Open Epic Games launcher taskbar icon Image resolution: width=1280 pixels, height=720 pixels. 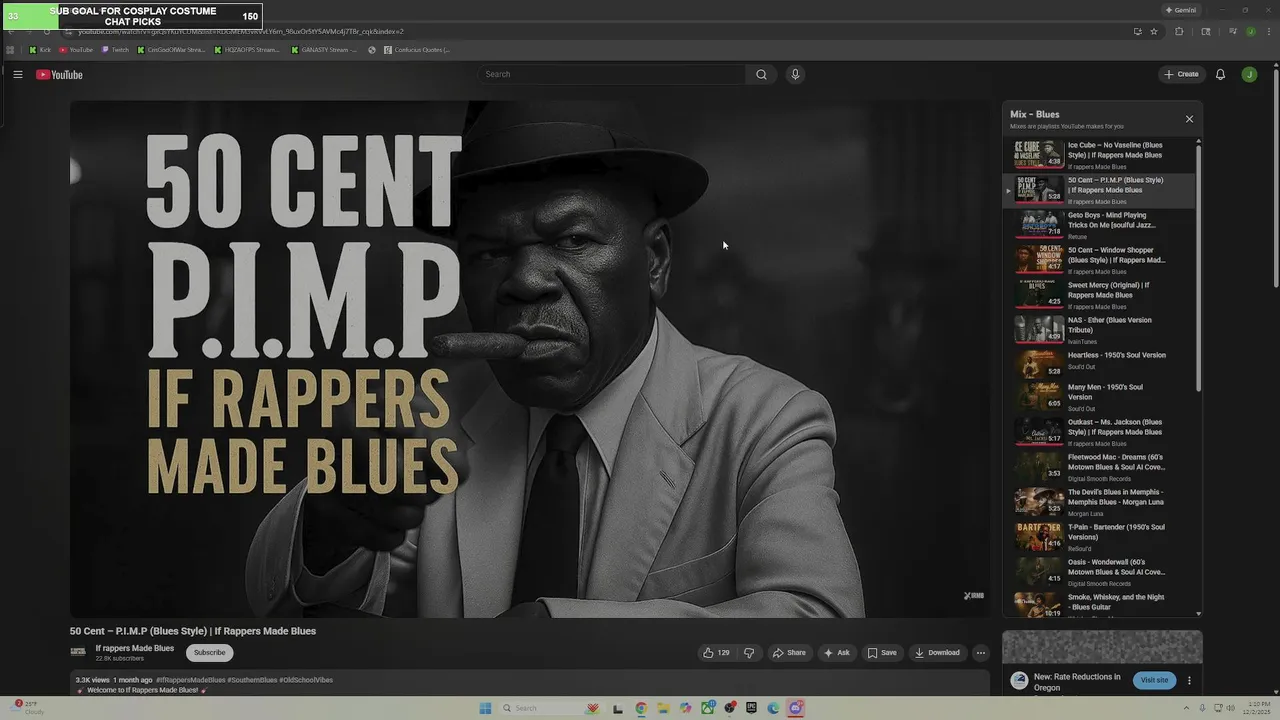point(752,708)
